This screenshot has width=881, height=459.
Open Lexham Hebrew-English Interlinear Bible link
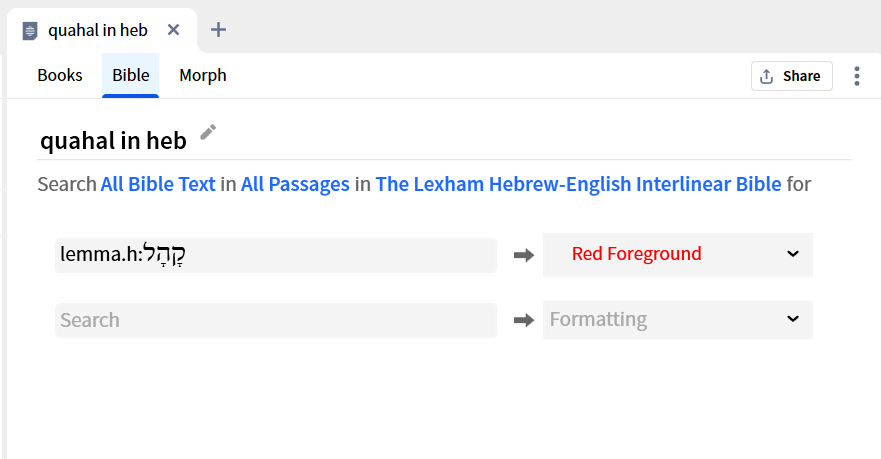tap(578, 184)
